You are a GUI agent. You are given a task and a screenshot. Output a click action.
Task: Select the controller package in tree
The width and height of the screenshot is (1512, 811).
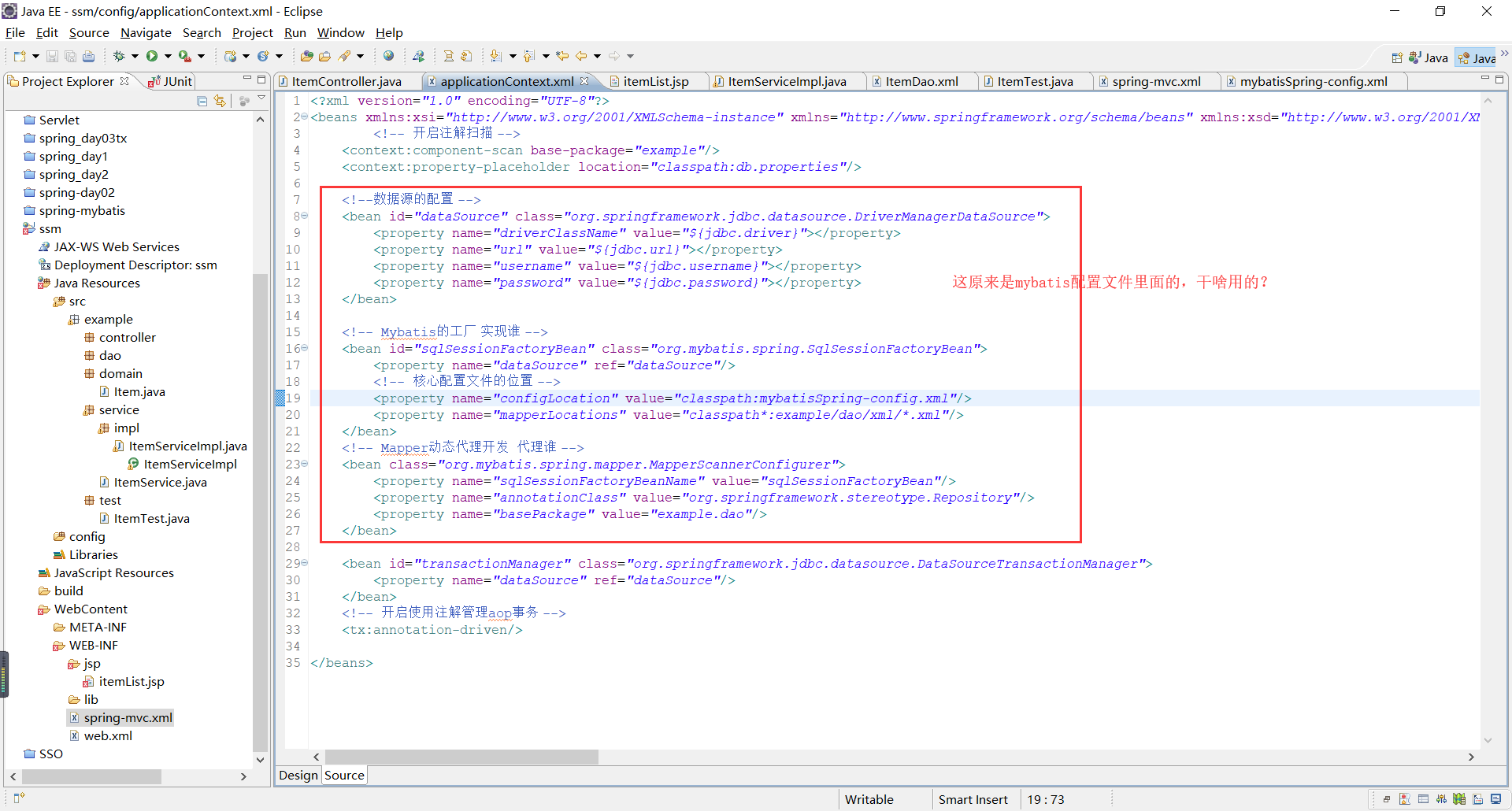tap(120, 337)
